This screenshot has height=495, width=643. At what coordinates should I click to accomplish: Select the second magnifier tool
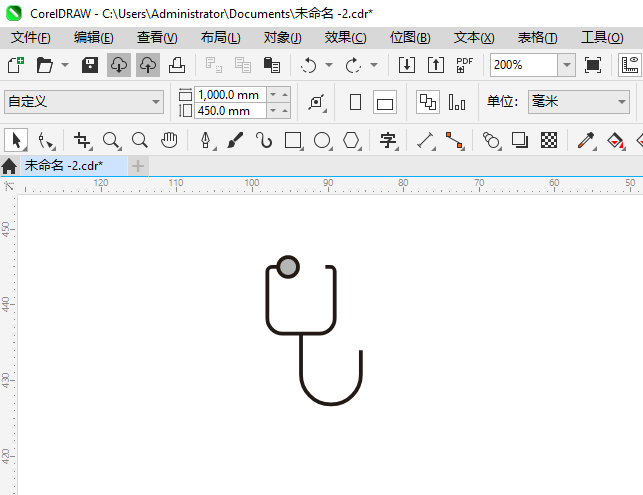140,140
